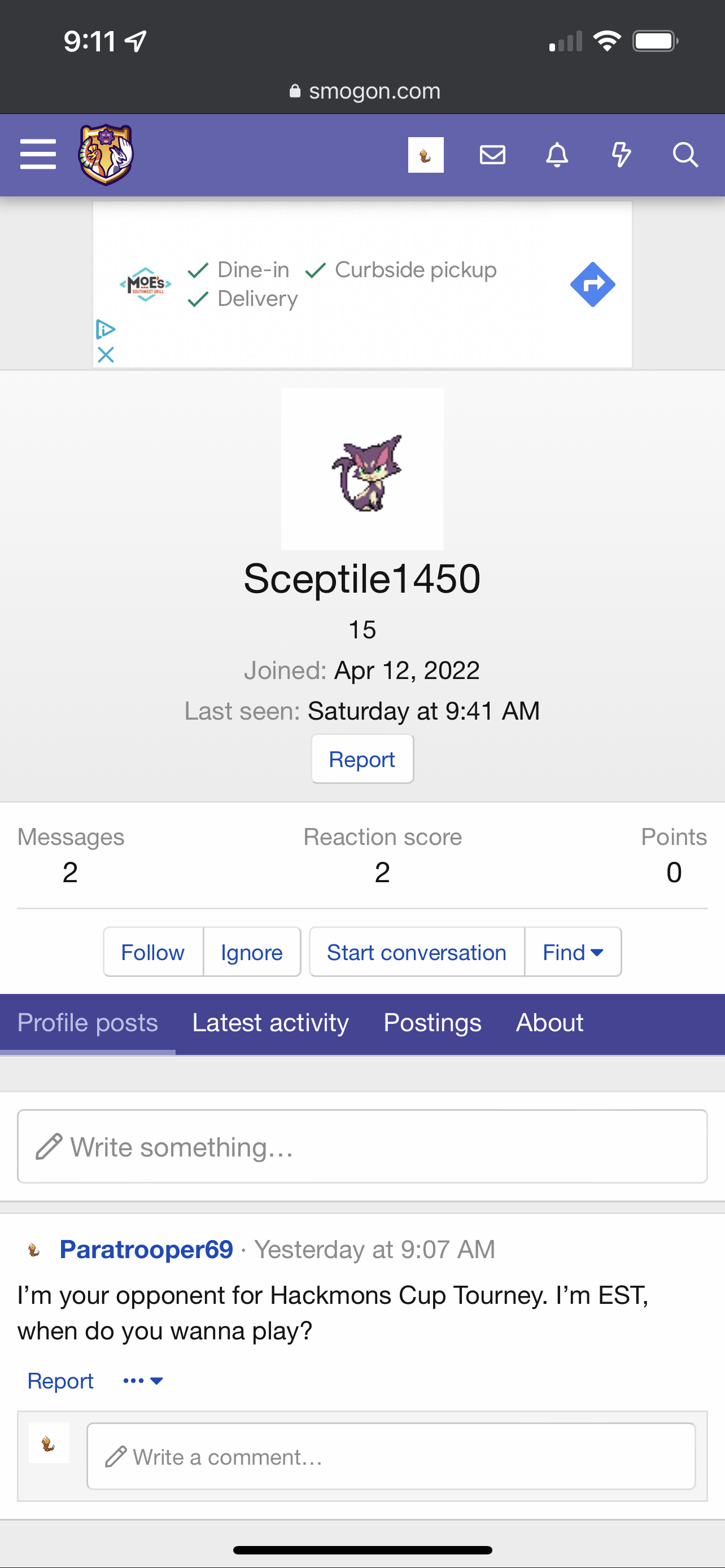The image size is (725, 1568).
Task: Start conversation with Sceptile1450
Action: pyautogui.click(x=416, y=952)
